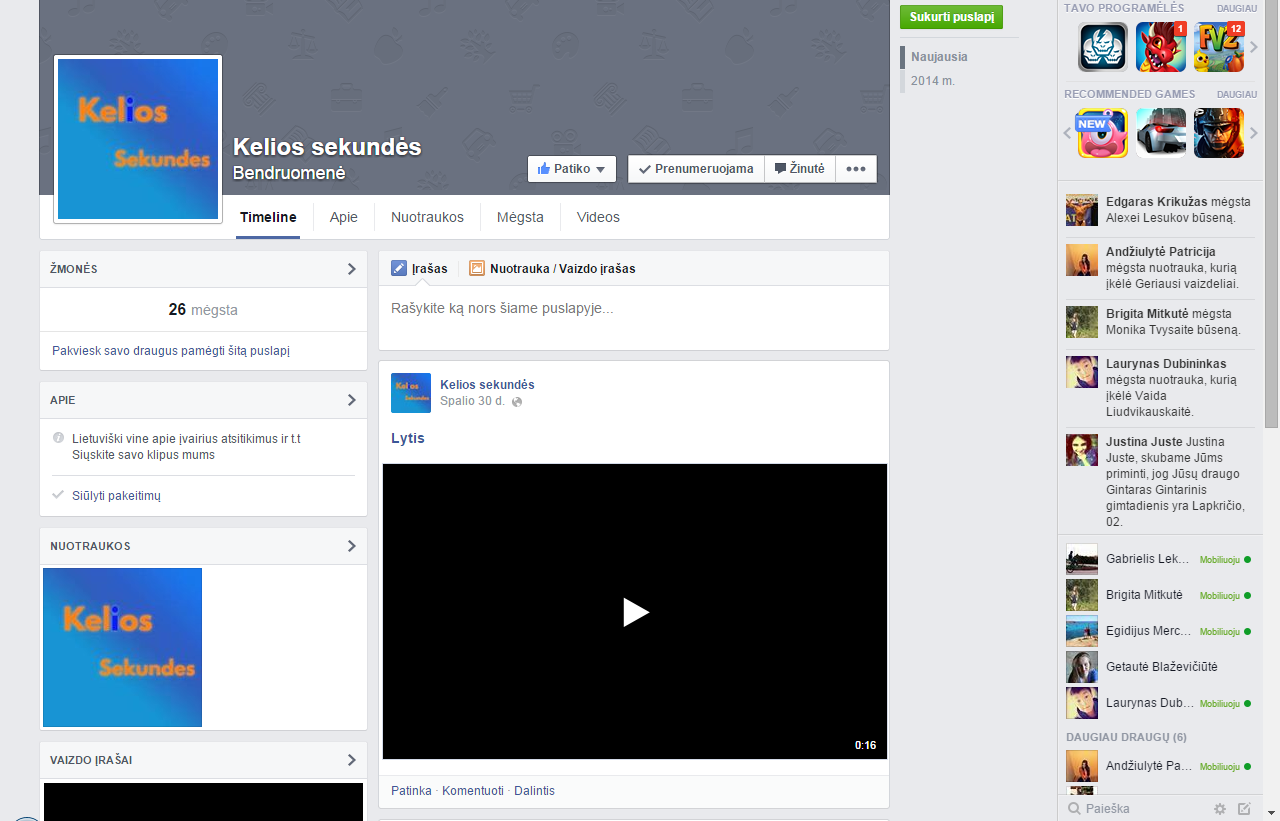Screen dimensions: 1280x821
Task: Open chat with Andžiulytė Pa... under Daugiau draugų
Action: 1158,766
